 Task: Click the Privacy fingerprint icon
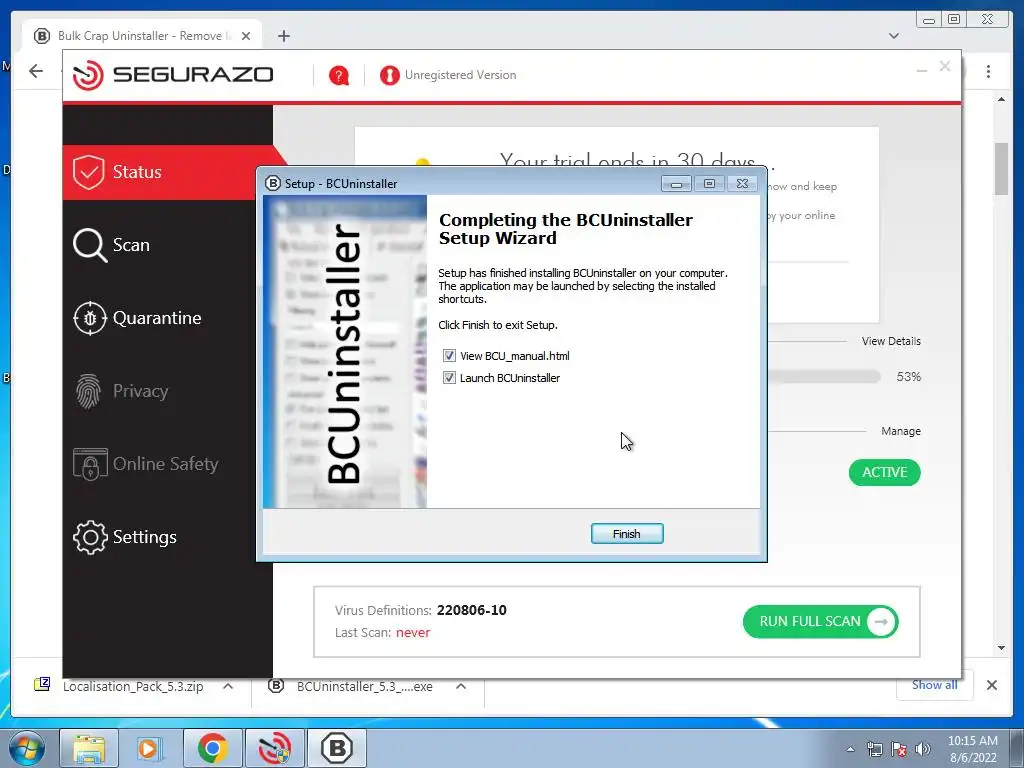(88, 391)
